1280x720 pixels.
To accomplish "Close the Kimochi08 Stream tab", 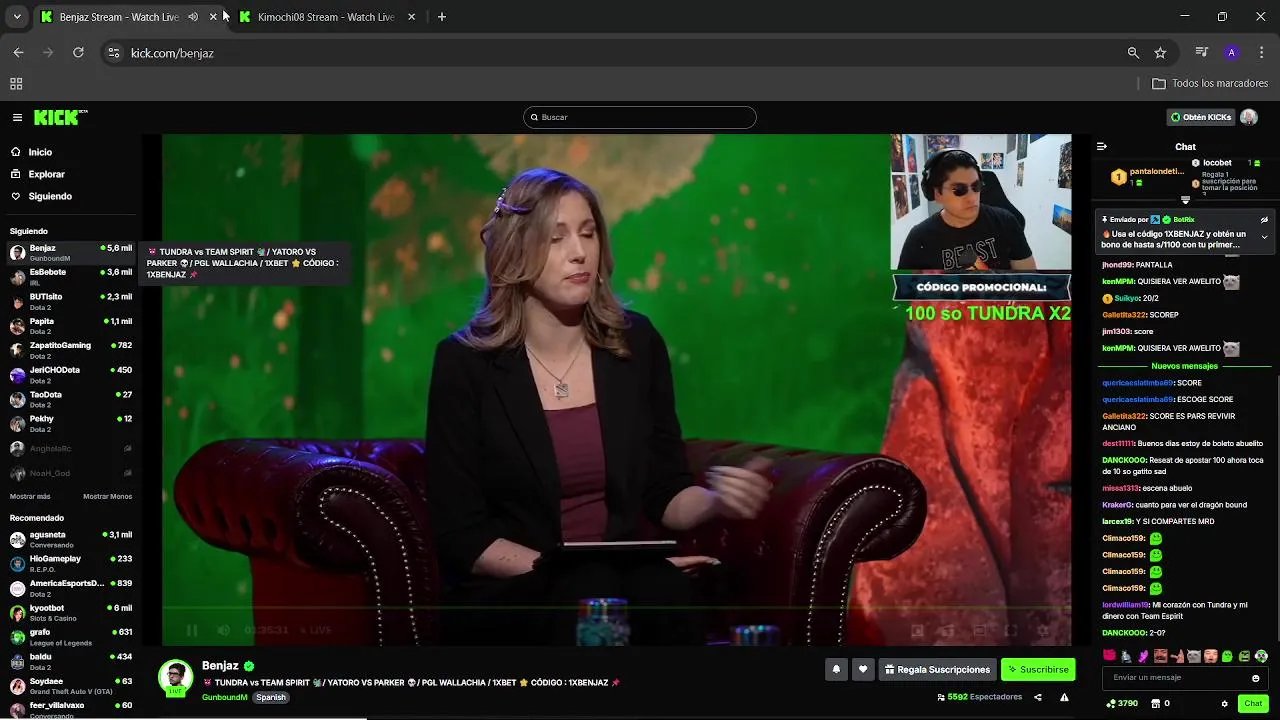I will (x=411, y=17).
